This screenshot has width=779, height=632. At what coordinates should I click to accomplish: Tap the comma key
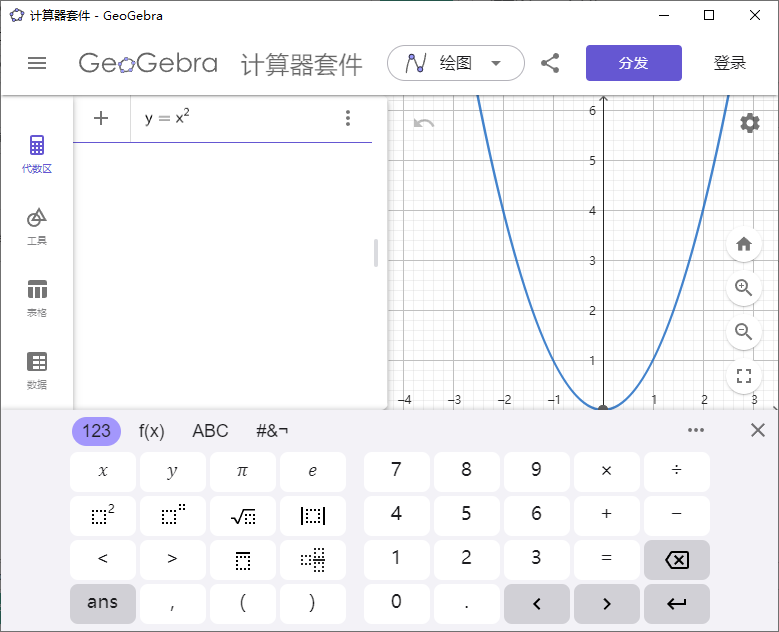tap(173, 604)
